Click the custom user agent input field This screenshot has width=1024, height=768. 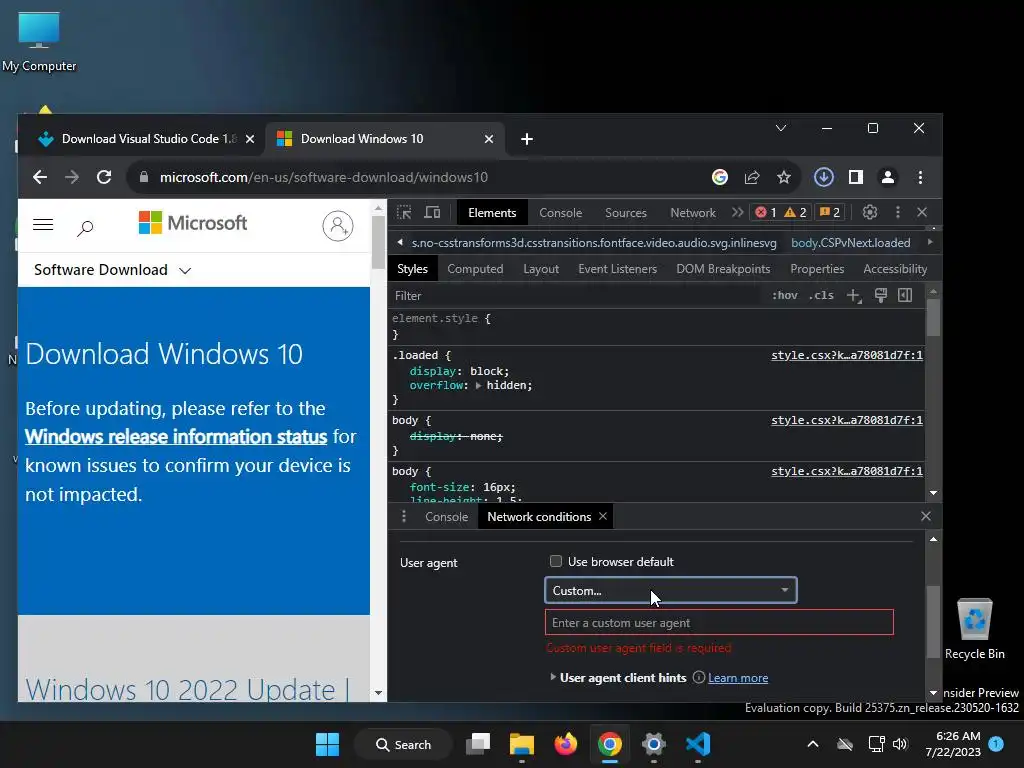[x=719, y=622]
